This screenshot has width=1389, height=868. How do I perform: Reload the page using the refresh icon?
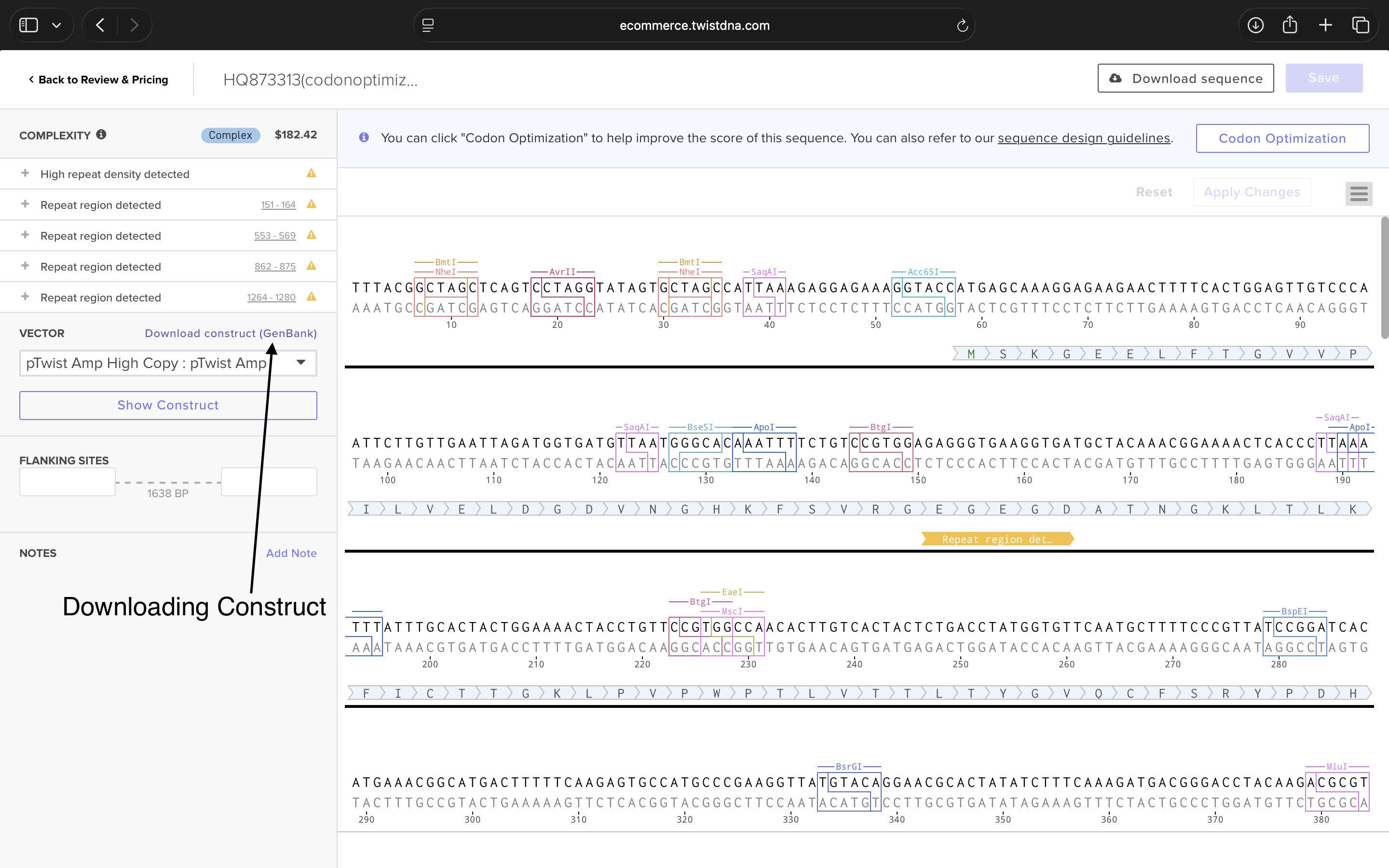pyautogui.click(x=962, y=25)
